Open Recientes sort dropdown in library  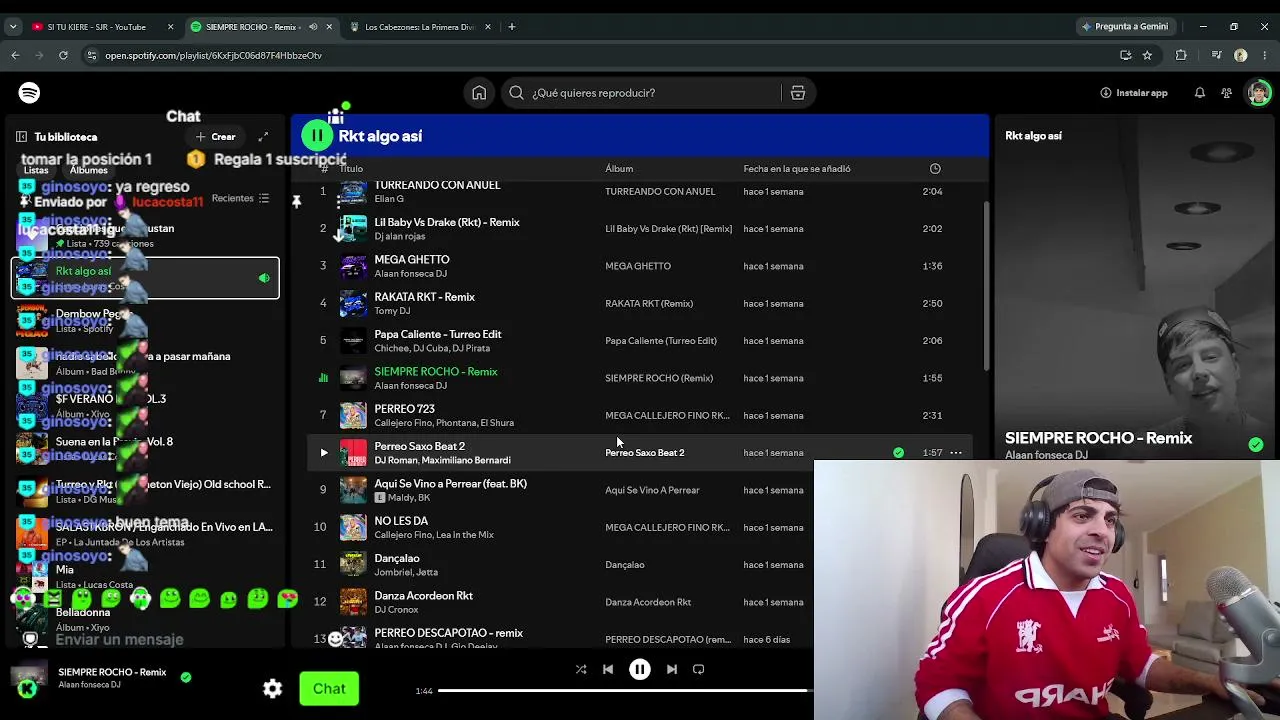pyautogui.click(x=241, y=198)
